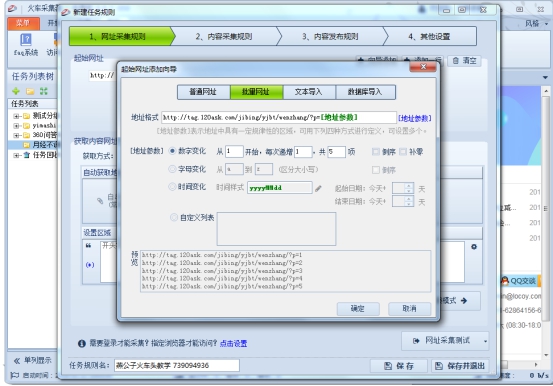Screen dimensions: 553x386
Task: Click the yellow new folder icon in task tree
Action: pyautogui.click(x=30, y=91)
